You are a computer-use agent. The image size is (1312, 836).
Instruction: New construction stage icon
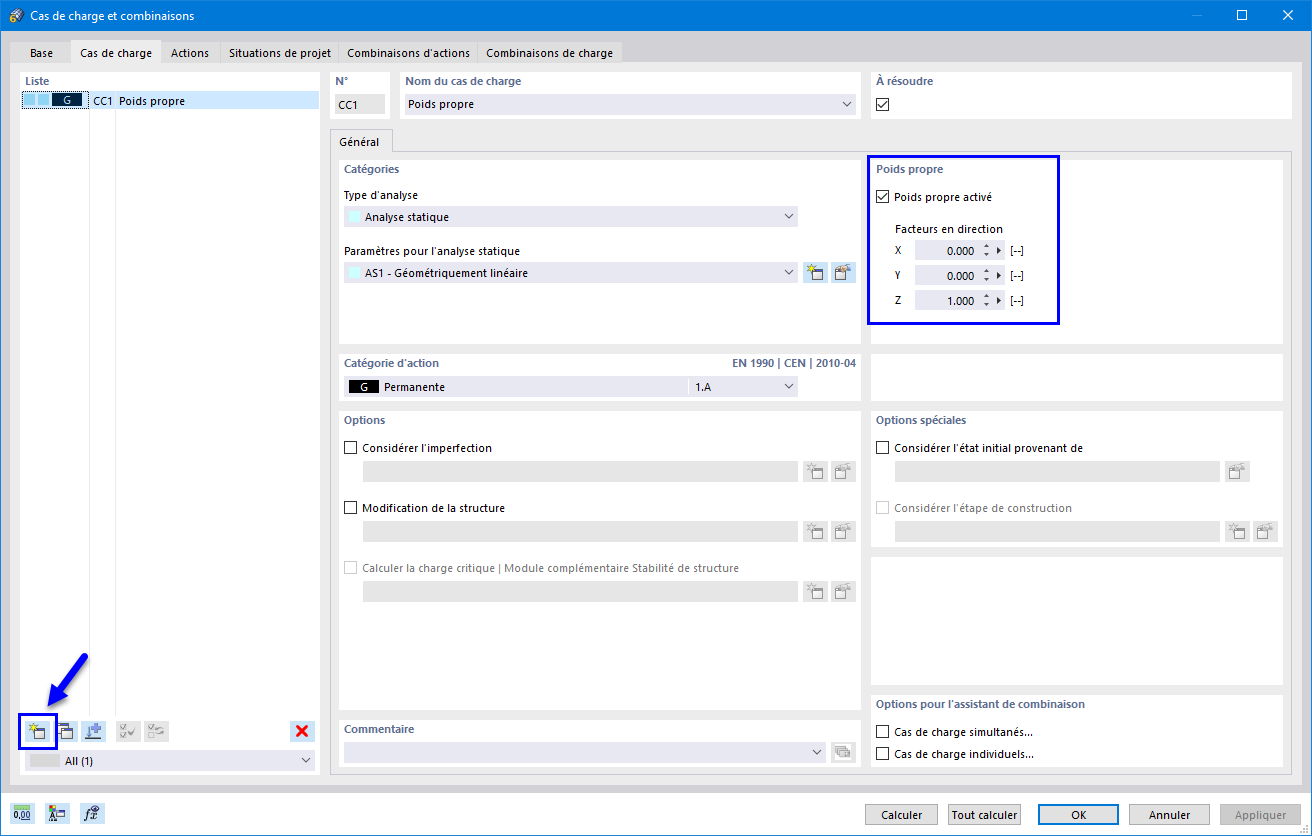pos(1238,532)
